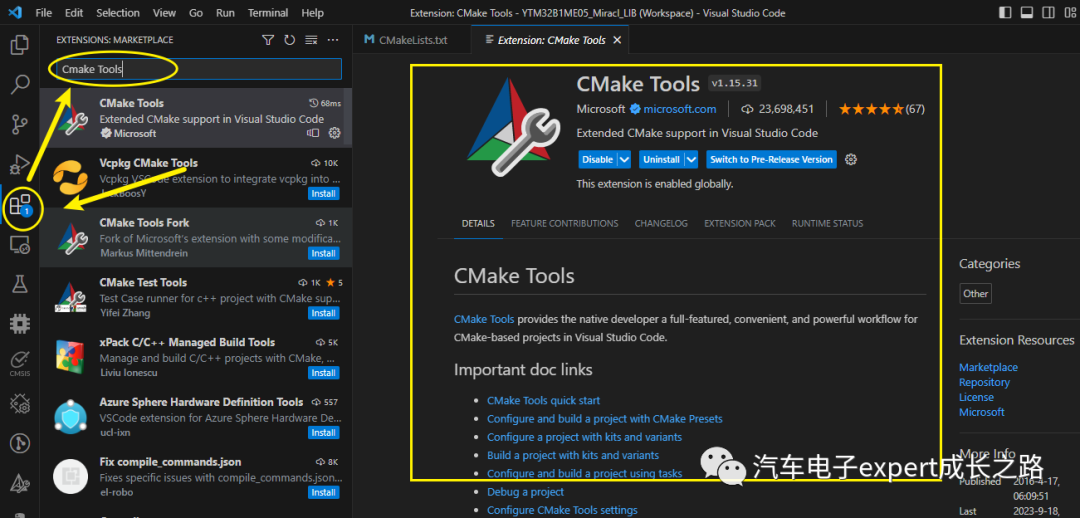Install CMake Test Tools extension
This screenshot has height=518, width=1080.
[324, 313]
